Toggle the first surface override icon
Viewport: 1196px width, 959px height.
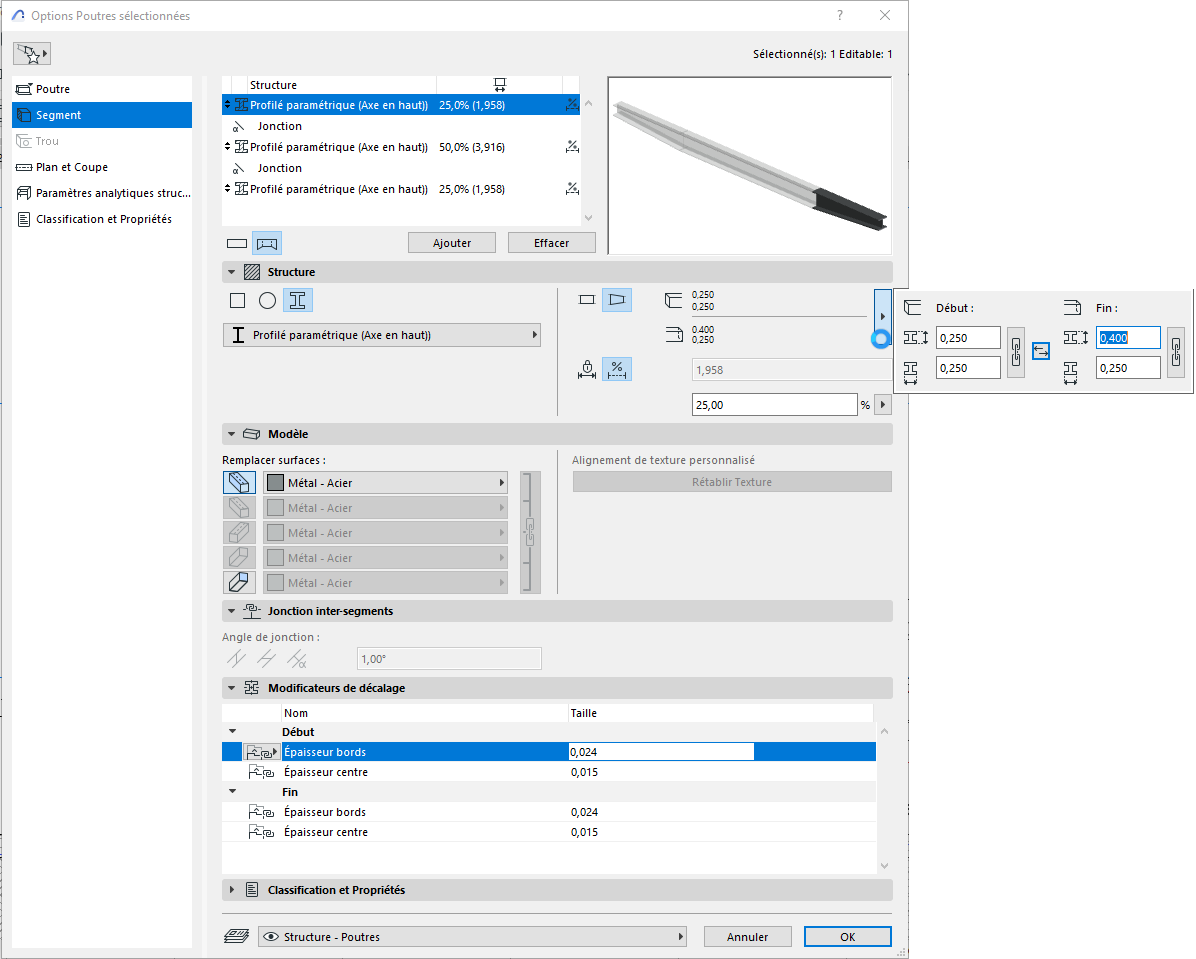[x=239, y=483]
